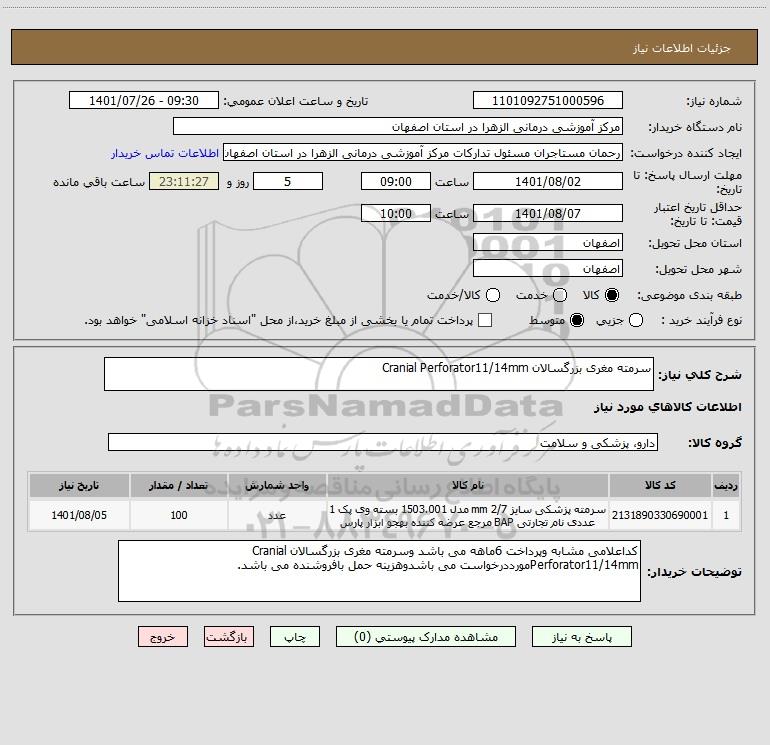Click the شهر محل تحویل label
Screen dimensions: 770x745
(x=698, y=270)
